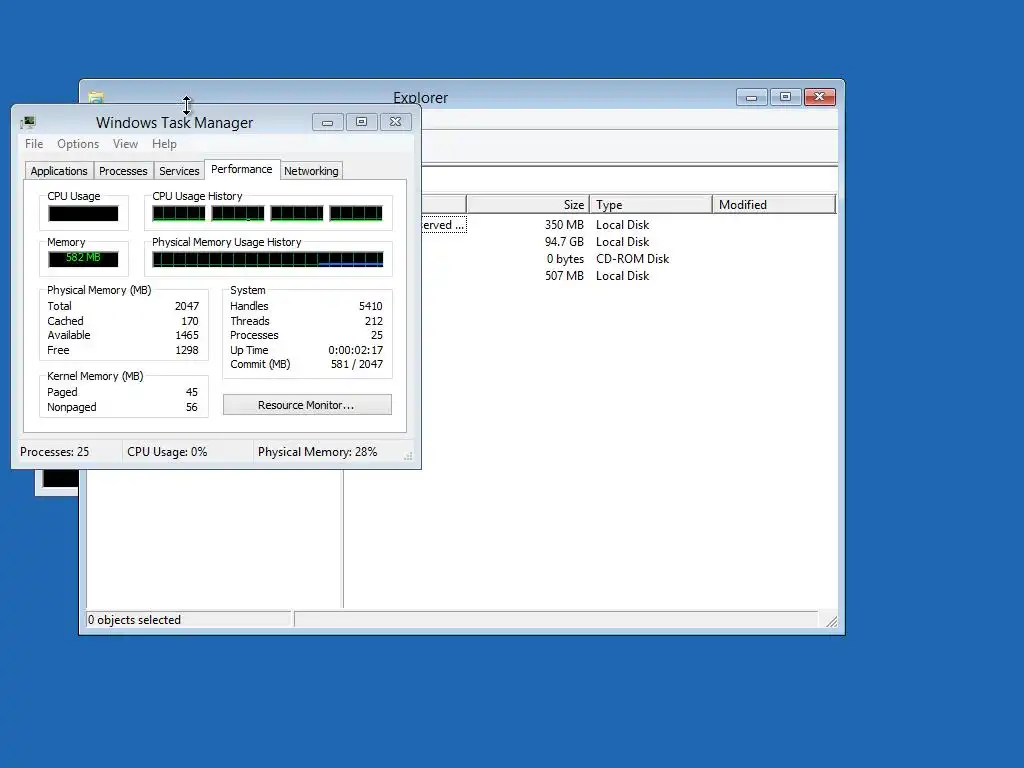1024x768 pixels.
Task: Click the CPU Usage meter
Action: 83,214
